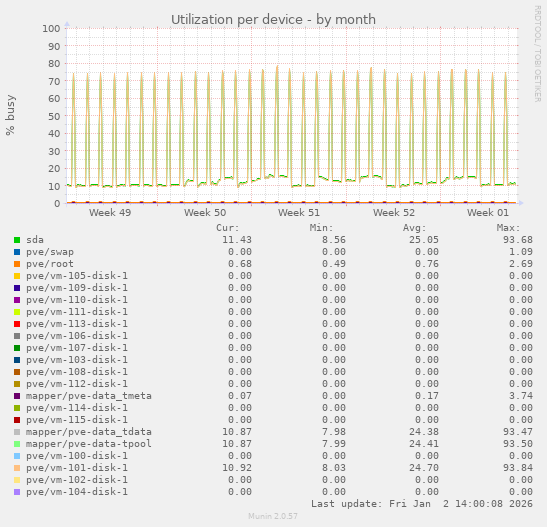This screenshot has width=547, height=527.
Task: Click vm-101-disk-1 max value 93.84
Action: point(518,468)
